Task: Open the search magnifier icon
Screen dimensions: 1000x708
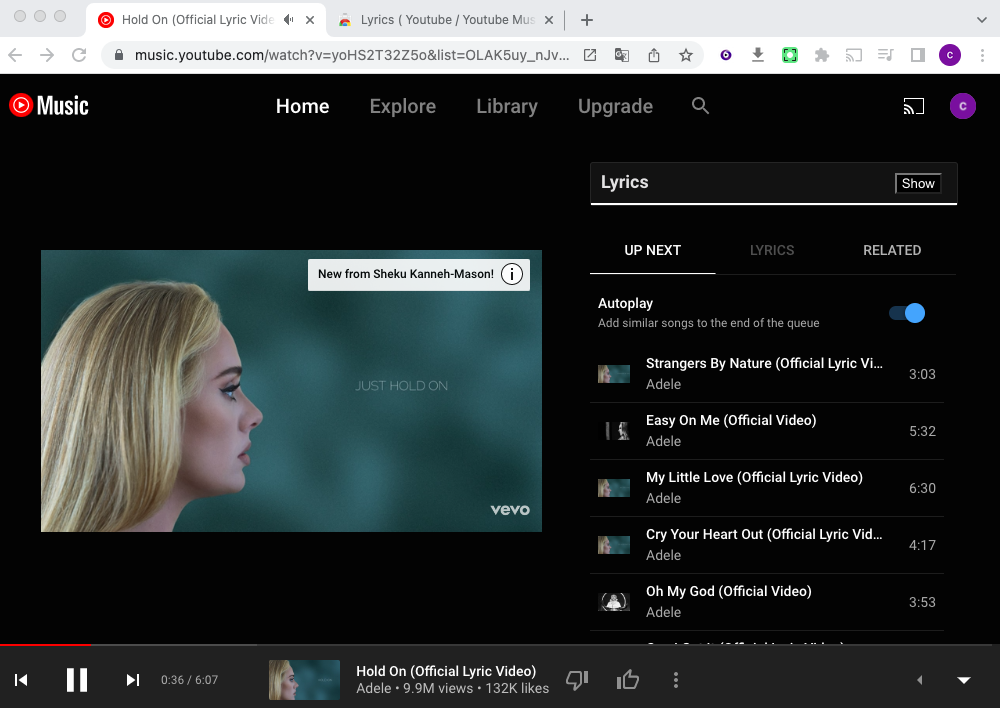Action: tap(700, 106)
